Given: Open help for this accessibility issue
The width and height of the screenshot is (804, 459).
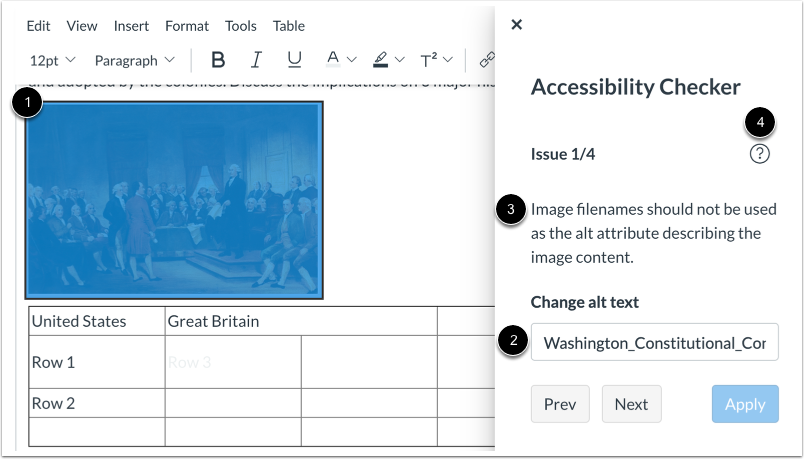Looking at the screenshot, I should (x=759, y=153).
